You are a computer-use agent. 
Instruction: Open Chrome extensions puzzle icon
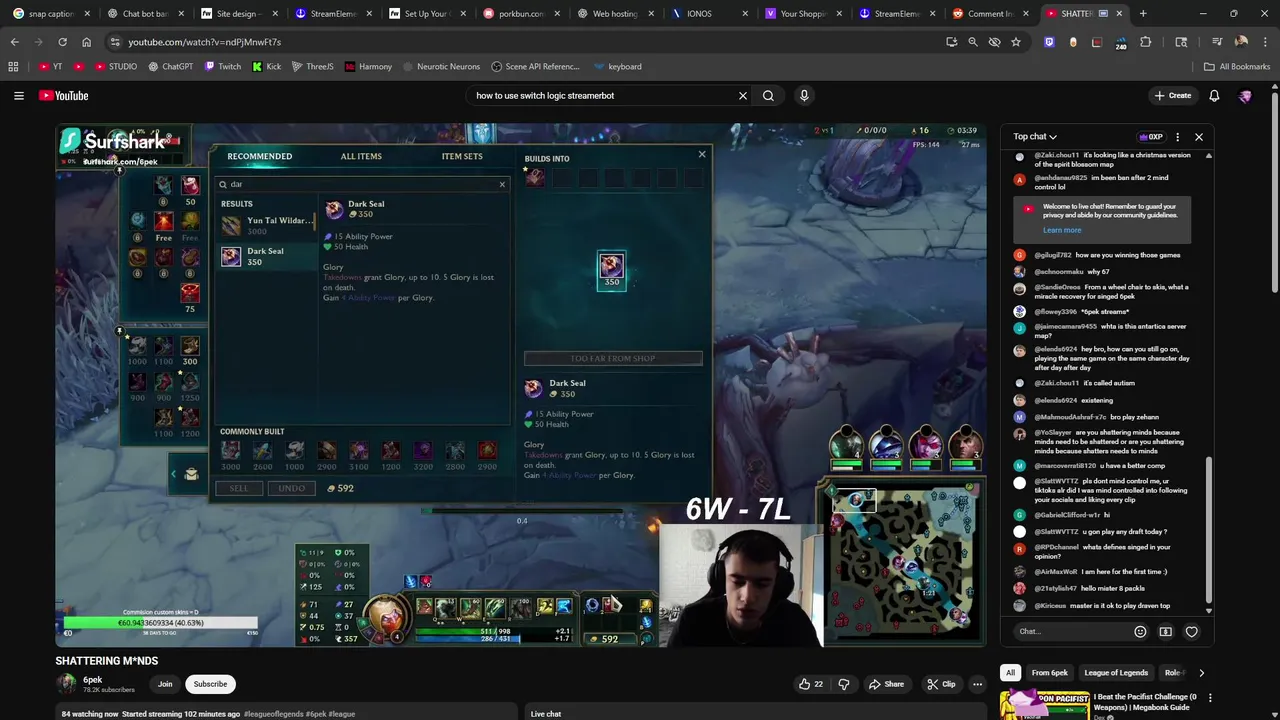(1146, 42)
